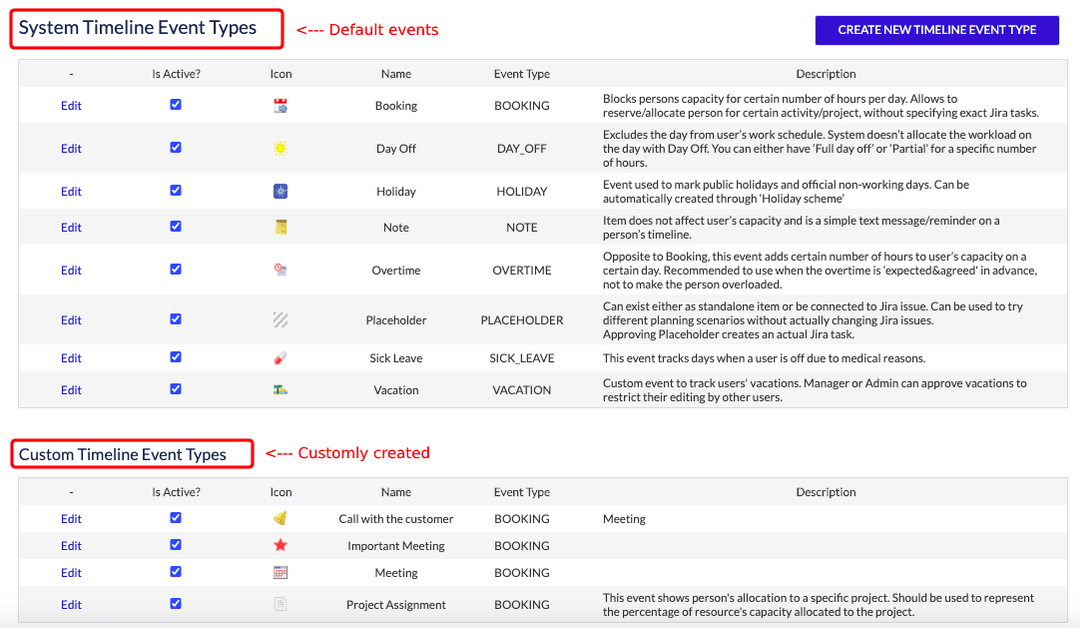This screenshot has width=1080, height=628.
Task: Uncheck Call with the customer active checkbox
Action: pos(176,518)
